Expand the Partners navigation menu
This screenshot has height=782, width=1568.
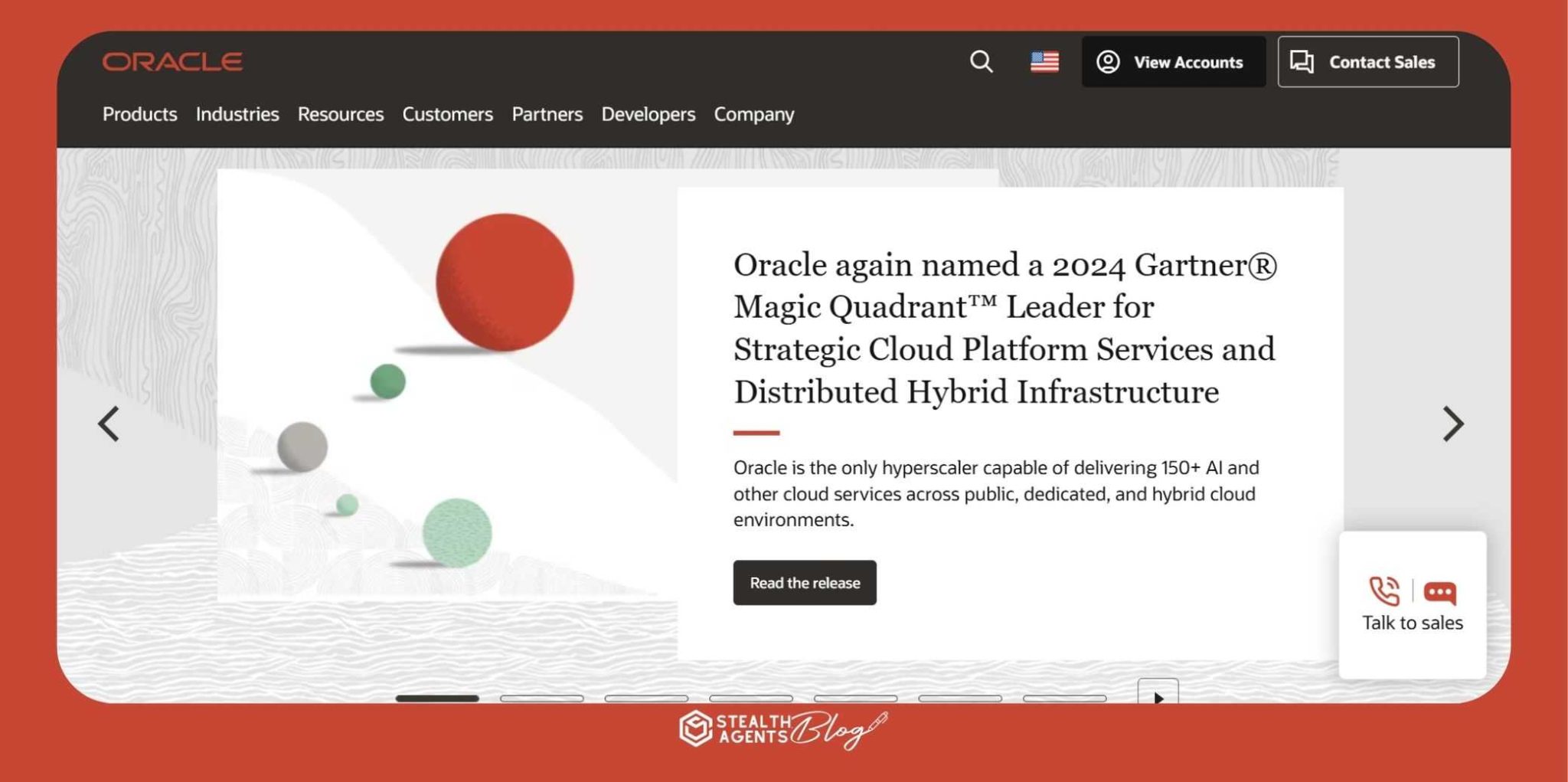point(547,114)
